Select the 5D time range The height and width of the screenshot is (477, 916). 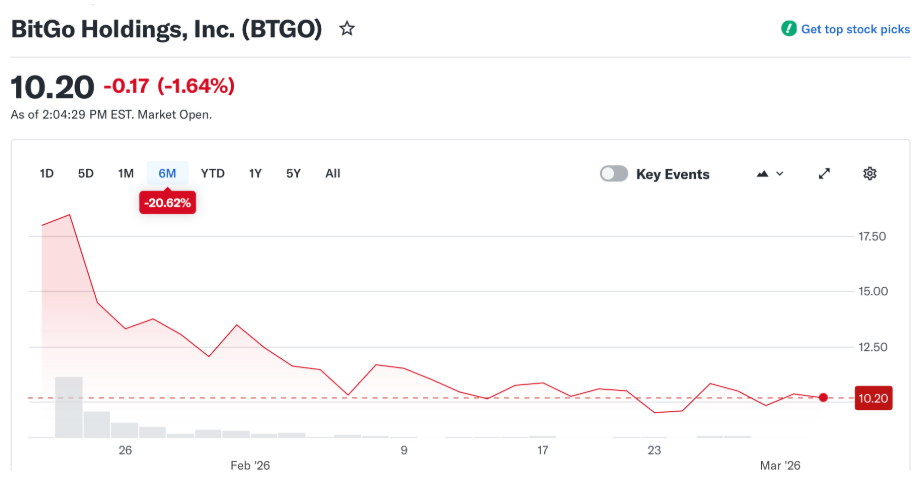coord(86,173)
